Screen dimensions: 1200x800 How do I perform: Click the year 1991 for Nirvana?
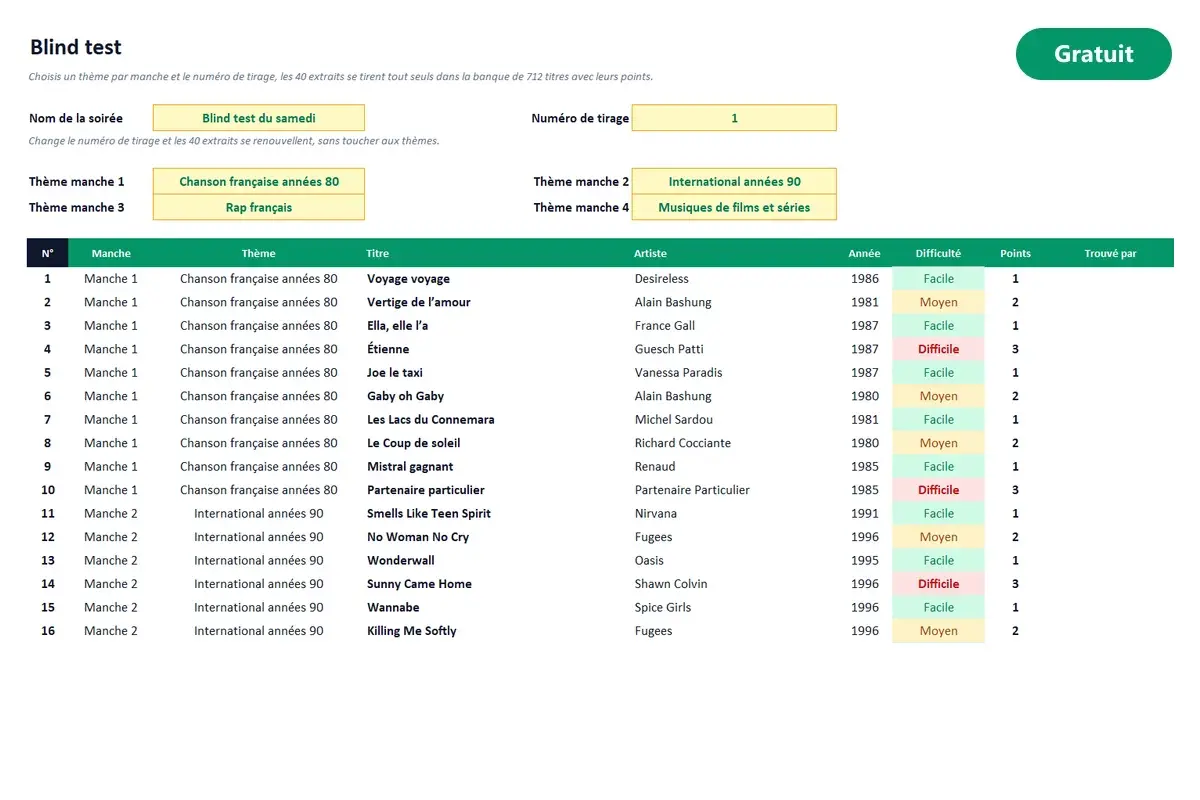(x=864, y=514)
